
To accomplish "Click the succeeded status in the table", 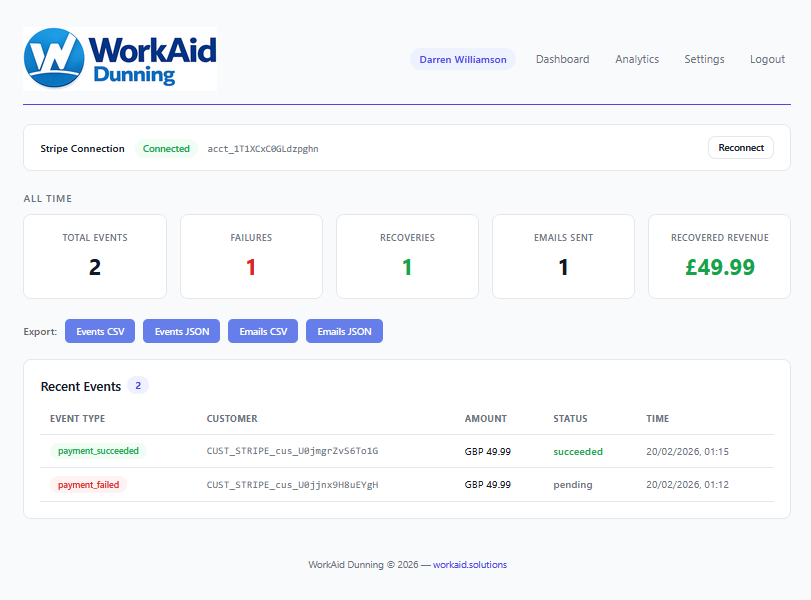I will click(x=578, y=451).
